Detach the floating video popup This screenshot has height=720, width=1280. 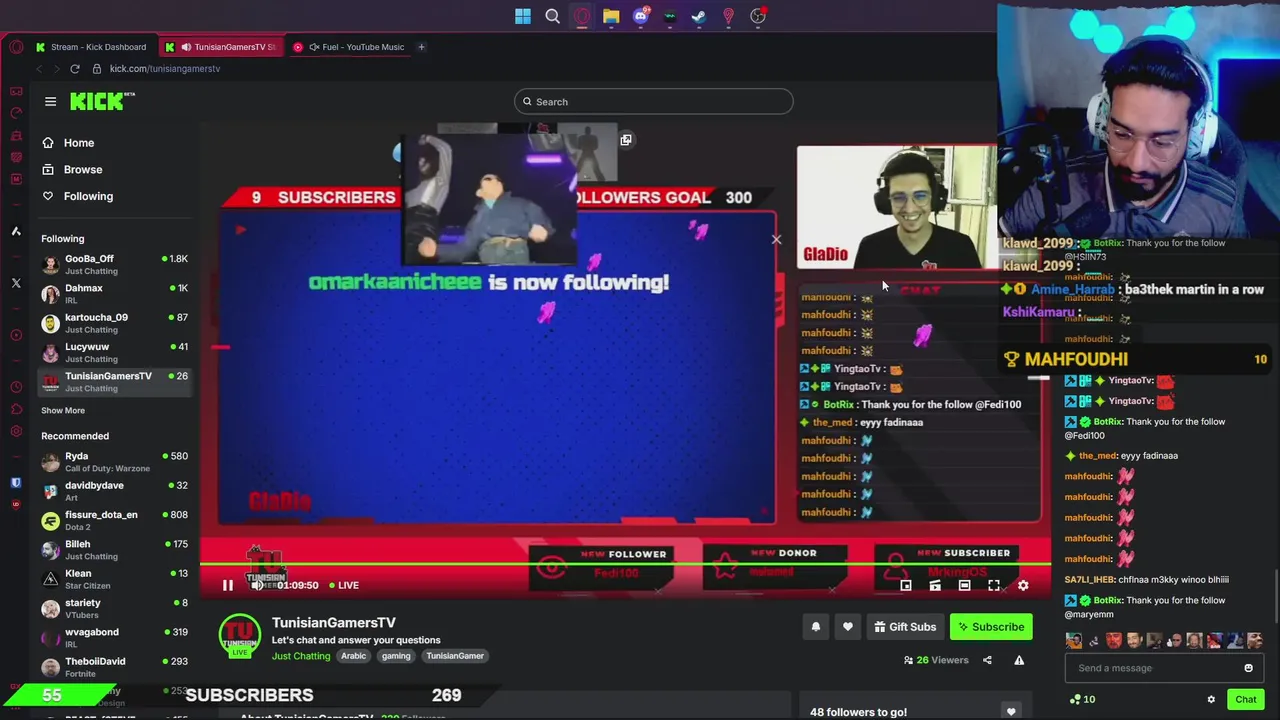[x=626, y=140]
